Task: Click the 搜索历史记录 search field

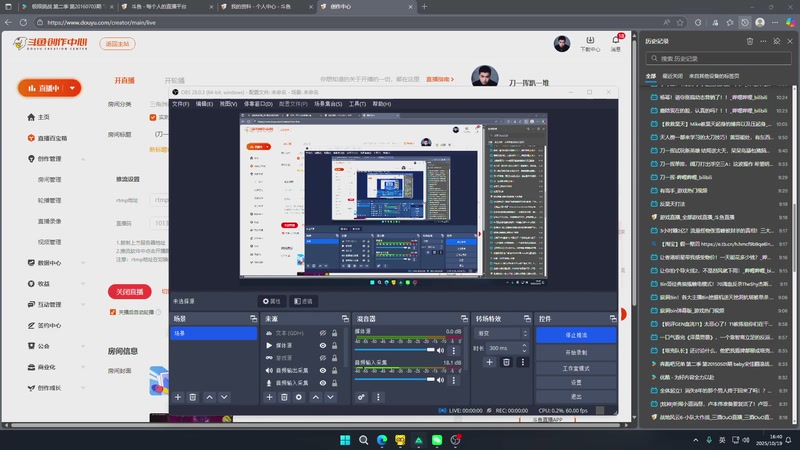Action: 718,59
